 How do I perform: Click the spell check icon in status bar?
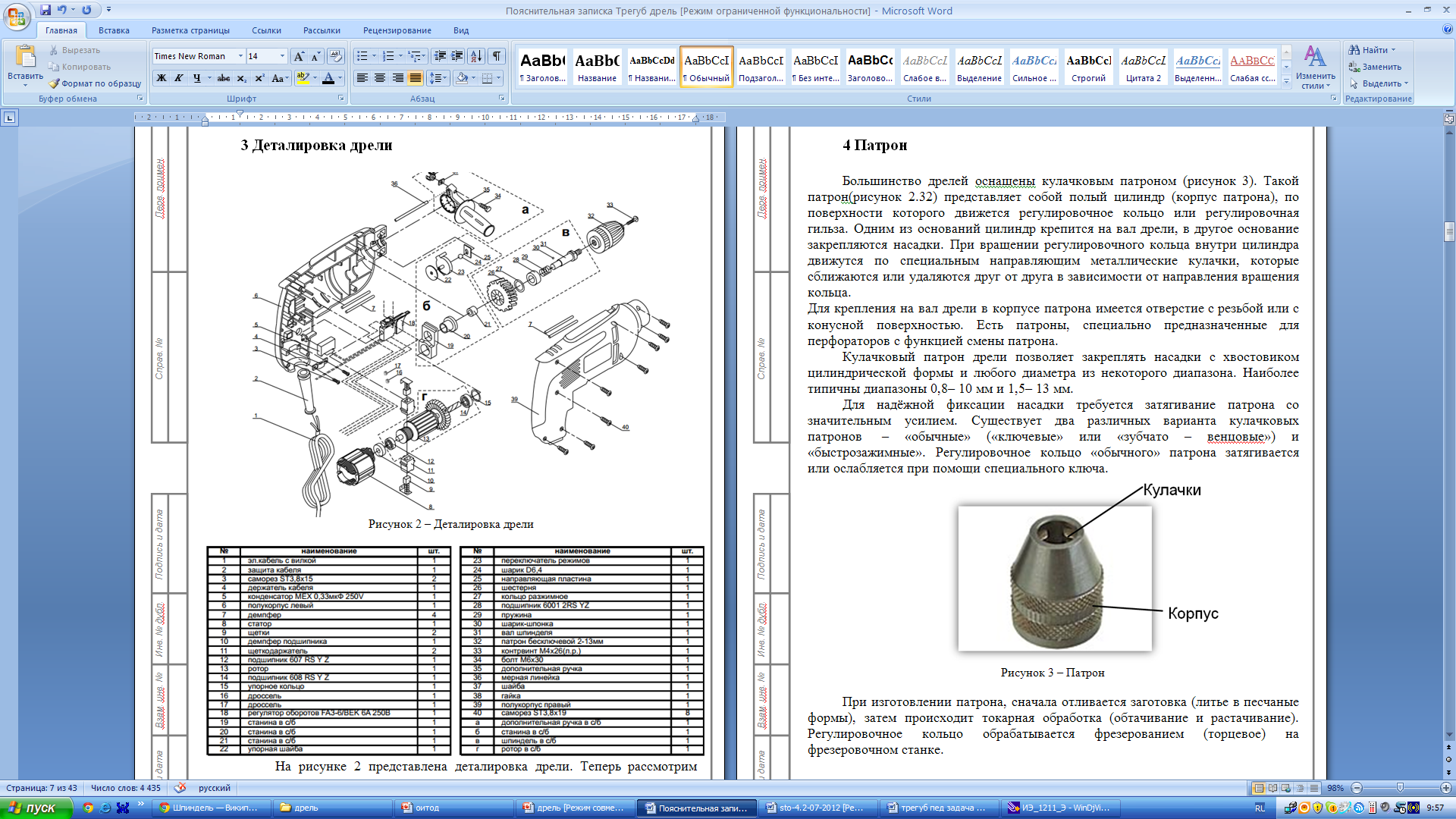[x=180, y=788]
